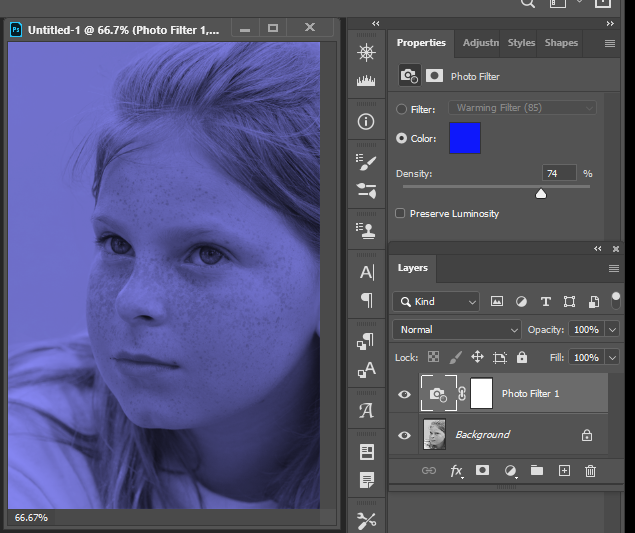The height and width of the screenshot is (533, 635).
Task: Enable the Preserve Luminosity checkbox
Action: point(400,213)
